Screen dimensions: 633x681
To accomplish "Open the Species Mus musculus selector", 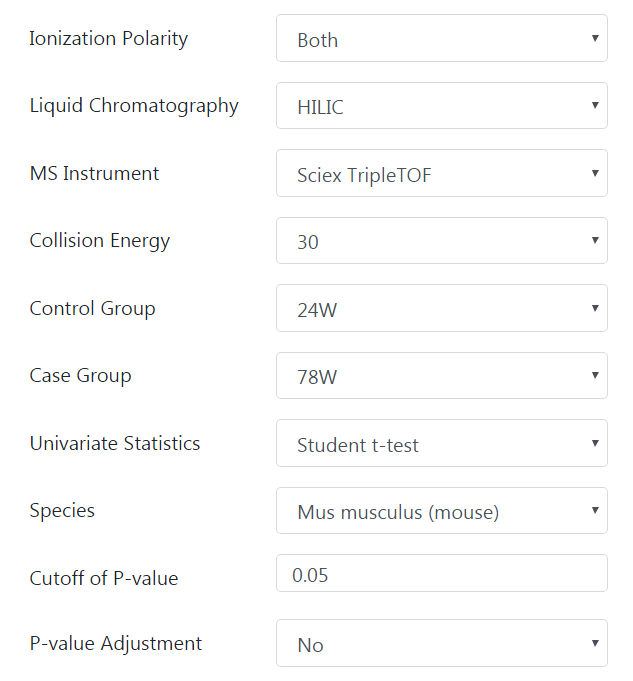I will click(x=441, y=511).
